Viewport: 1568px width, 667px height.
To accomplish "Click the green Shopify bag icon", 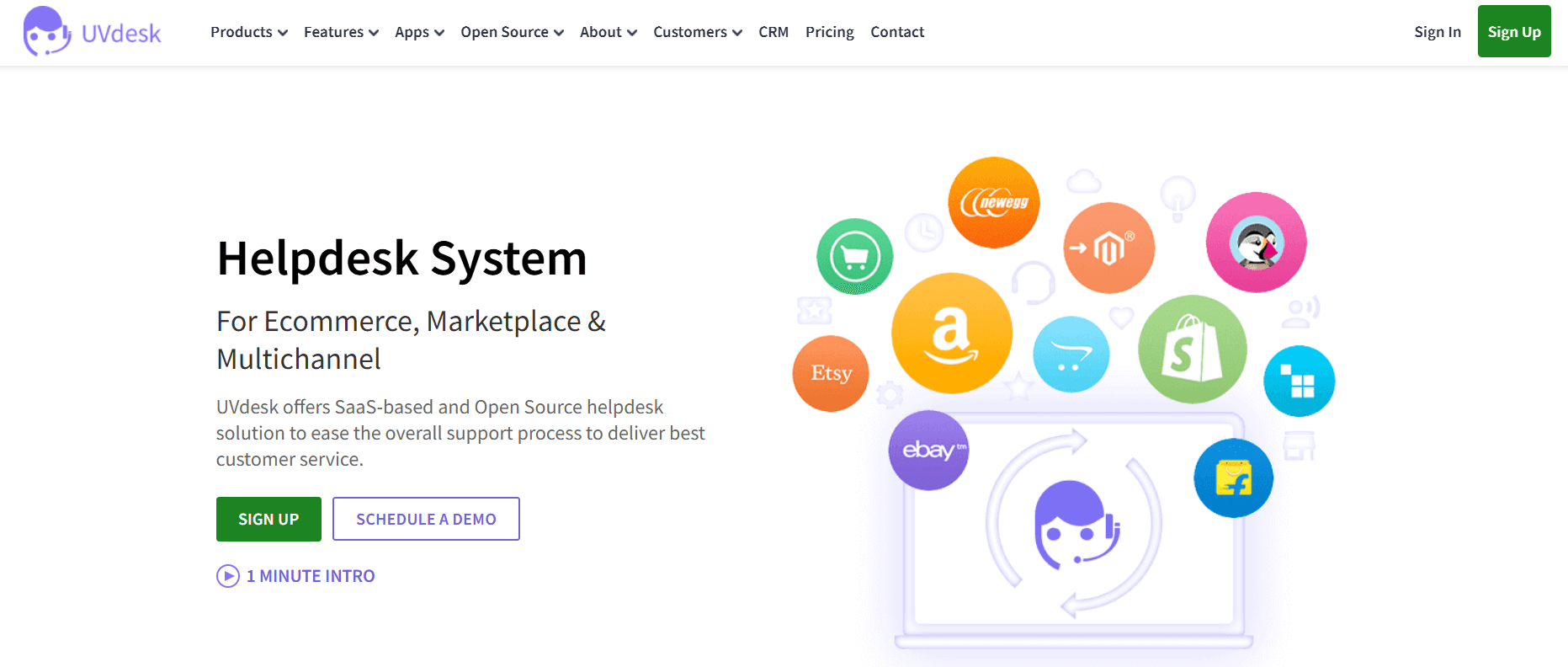I will click(1192, 349).
